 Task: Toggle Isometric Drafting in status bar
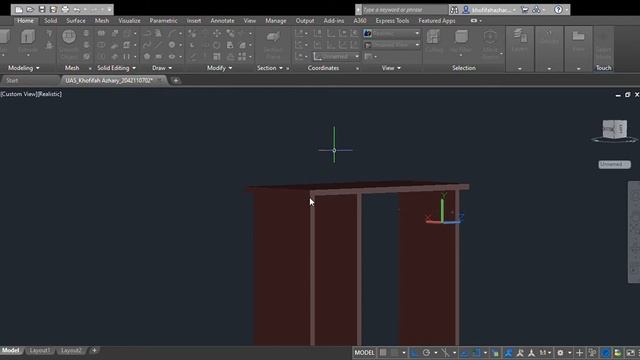coord(445,352)
